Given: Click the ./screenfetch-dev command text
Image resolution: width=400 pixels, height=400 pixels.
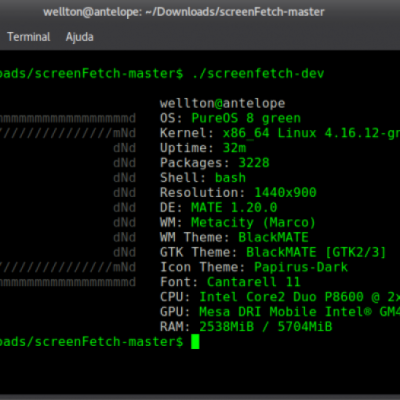Looking at the screenshot, I should (x=258, y=74).
